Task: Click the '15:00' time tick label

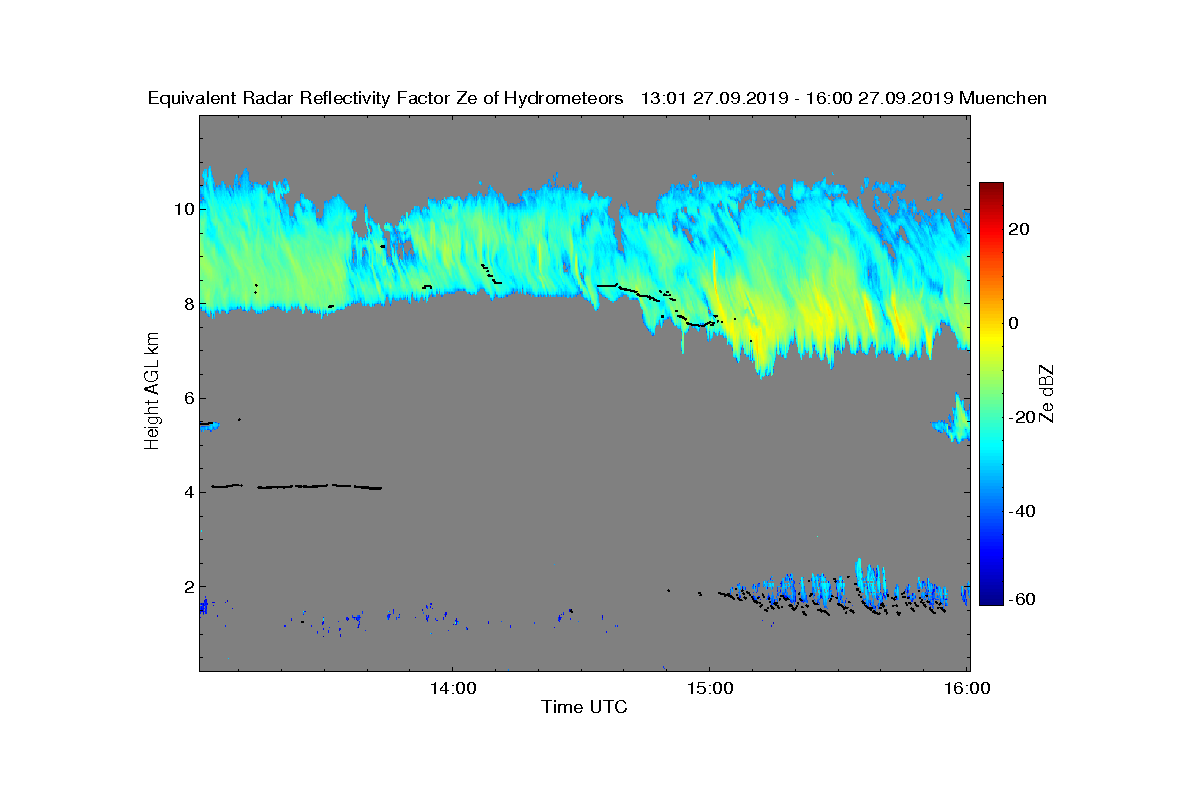Action: (x=709, y=688)
